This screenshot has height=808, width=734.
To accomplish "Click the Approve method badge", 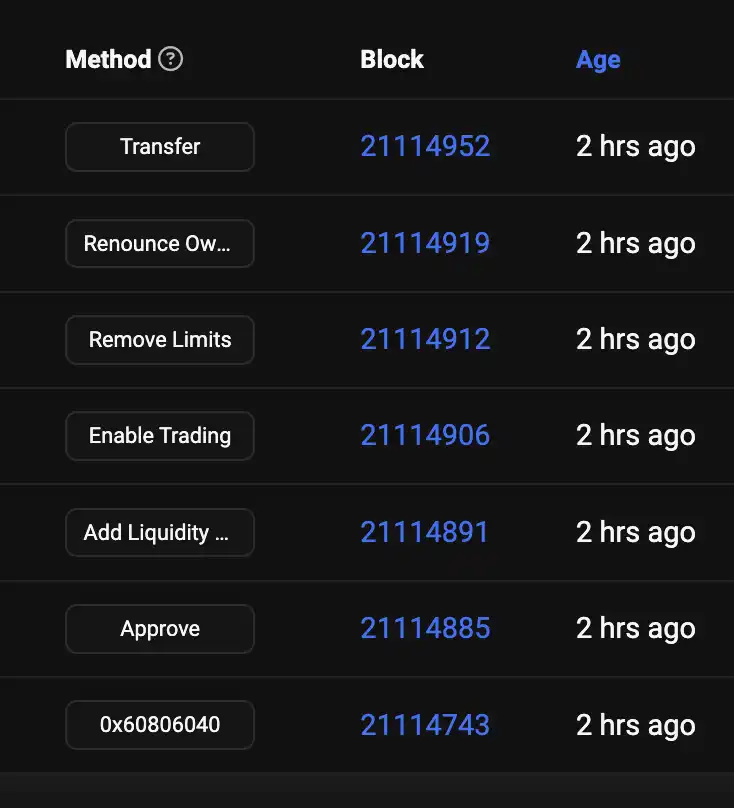I will pyautogui.click(x=160, y=629).
